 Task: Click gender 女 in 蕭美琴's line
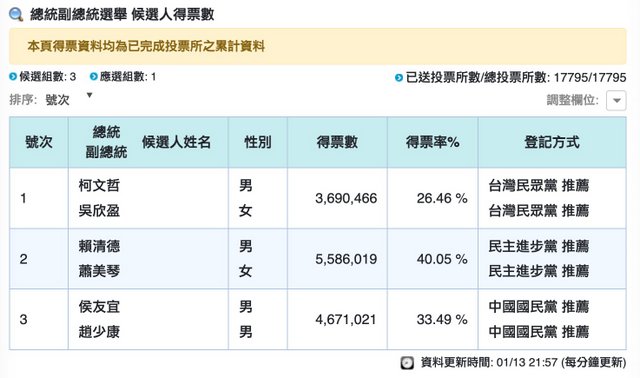(x=246, y=271)
